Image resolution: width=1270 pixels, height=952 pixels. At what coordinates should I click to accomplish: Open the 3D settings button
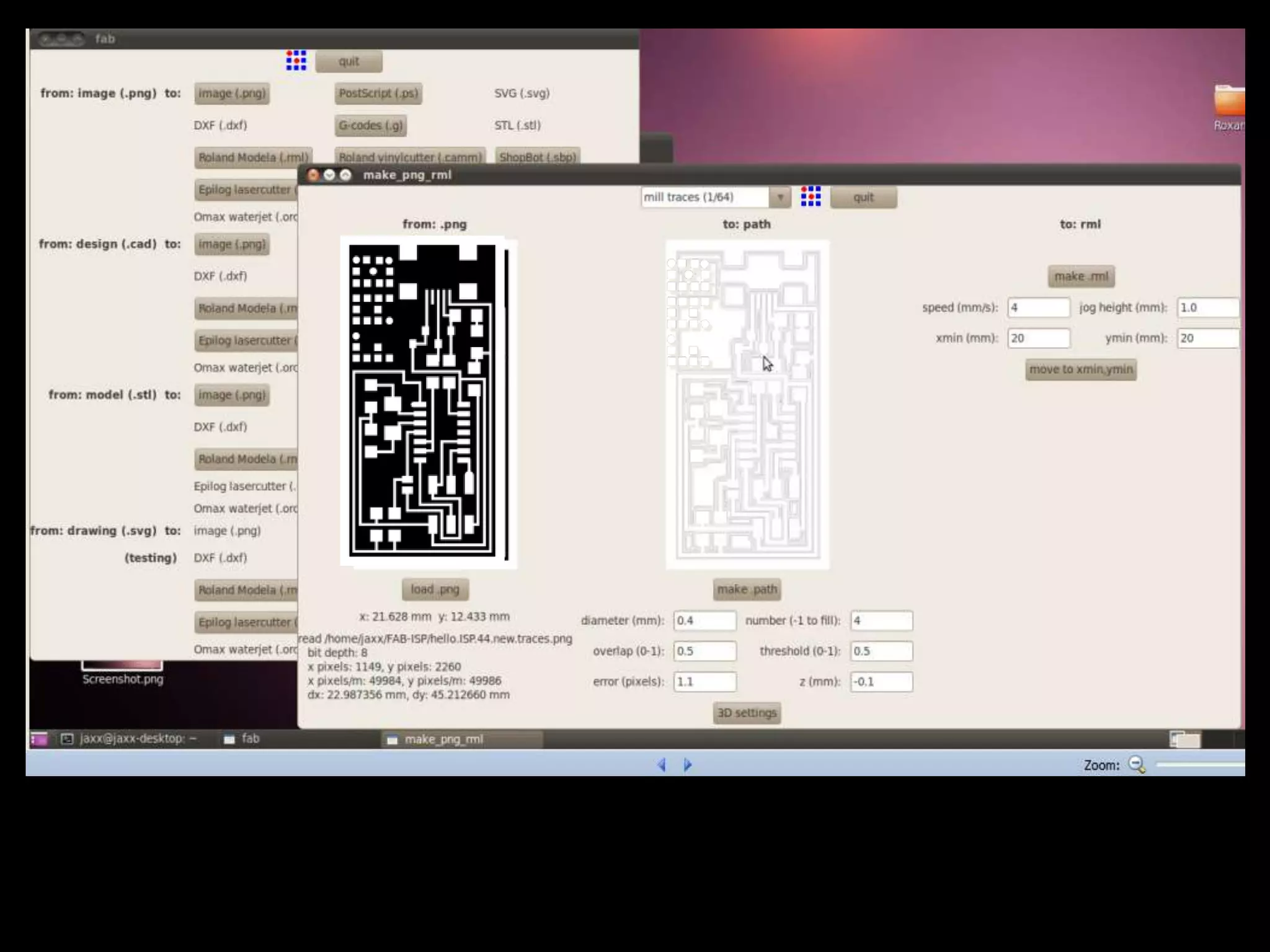pyautogui.click(x=747, y=713)
